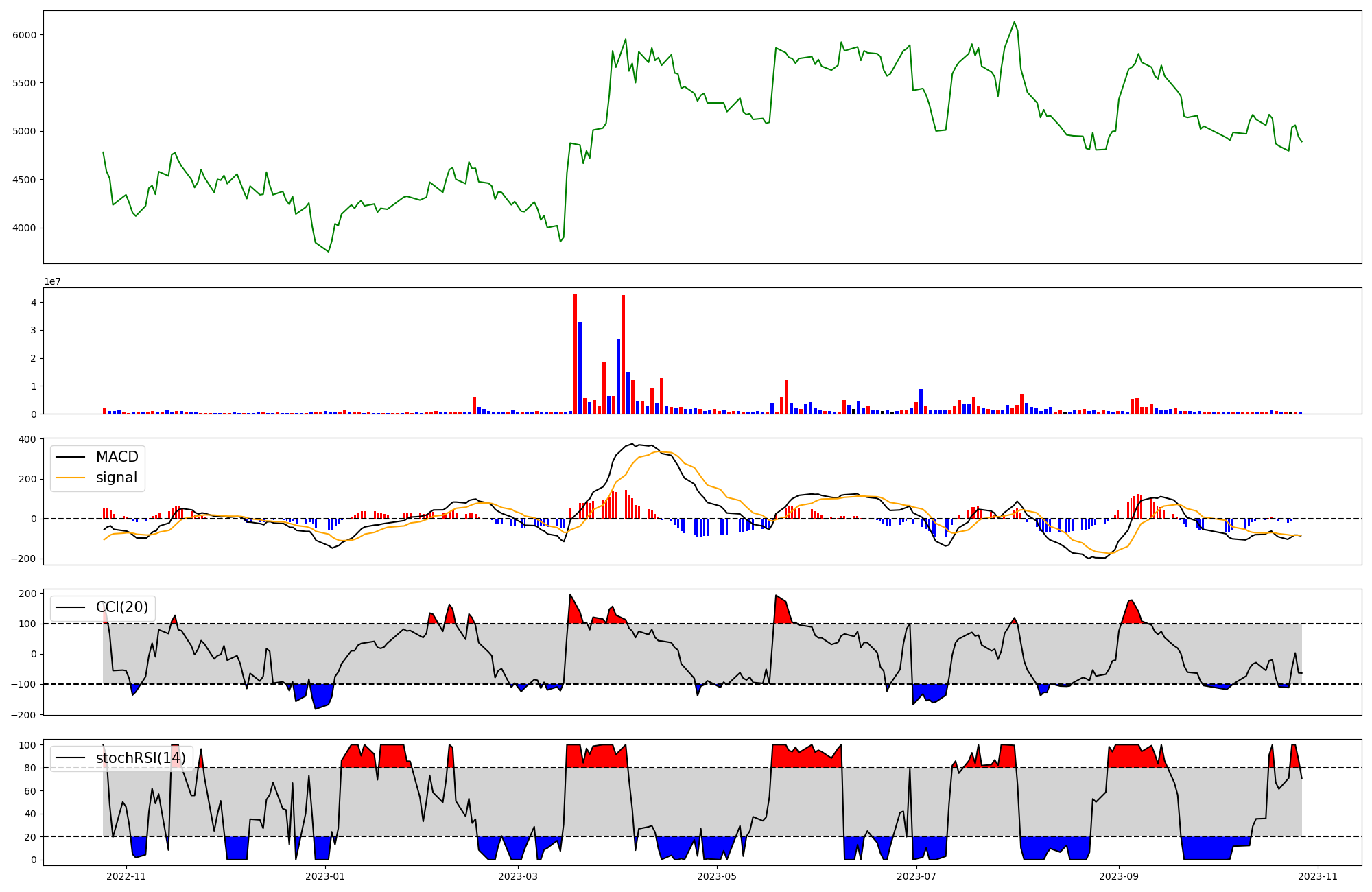Click the 1e7 volume axis multiplier
Screen dimensions: 1372x892
click(x=52, y=281)
